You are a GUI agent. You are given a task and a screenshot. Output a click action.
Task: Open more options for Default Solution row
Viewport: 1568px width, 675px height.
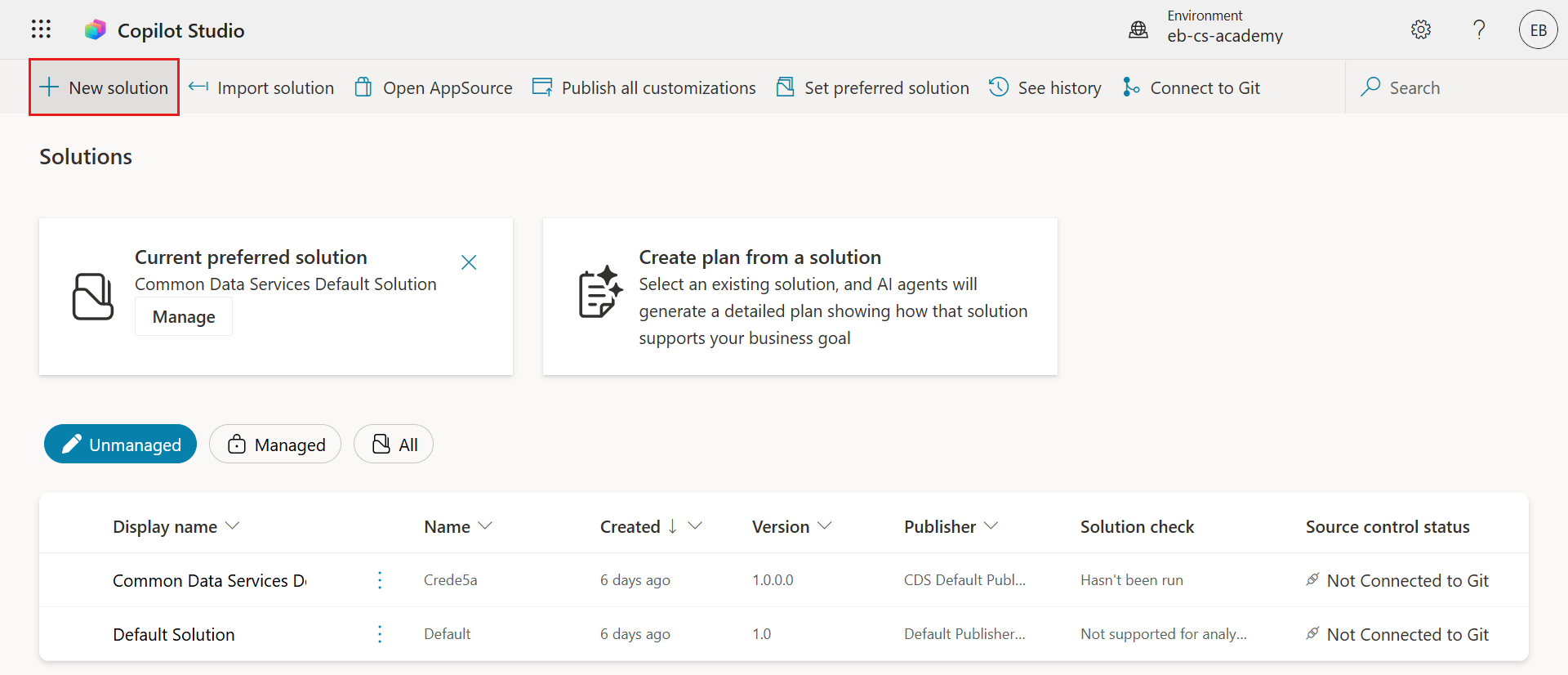(x=380, y=634)
